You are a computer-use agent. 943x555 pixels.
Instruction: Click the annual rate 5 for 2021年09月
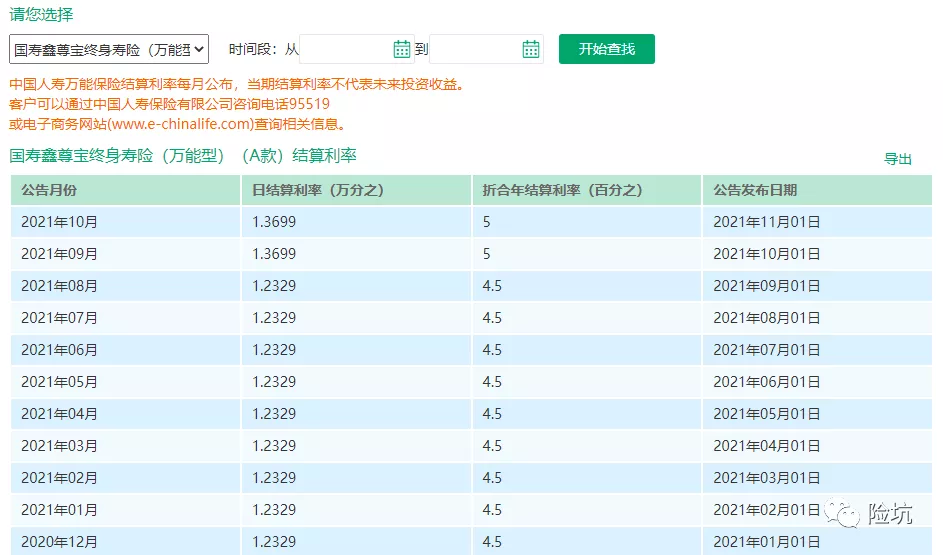(x=587, y=254)
